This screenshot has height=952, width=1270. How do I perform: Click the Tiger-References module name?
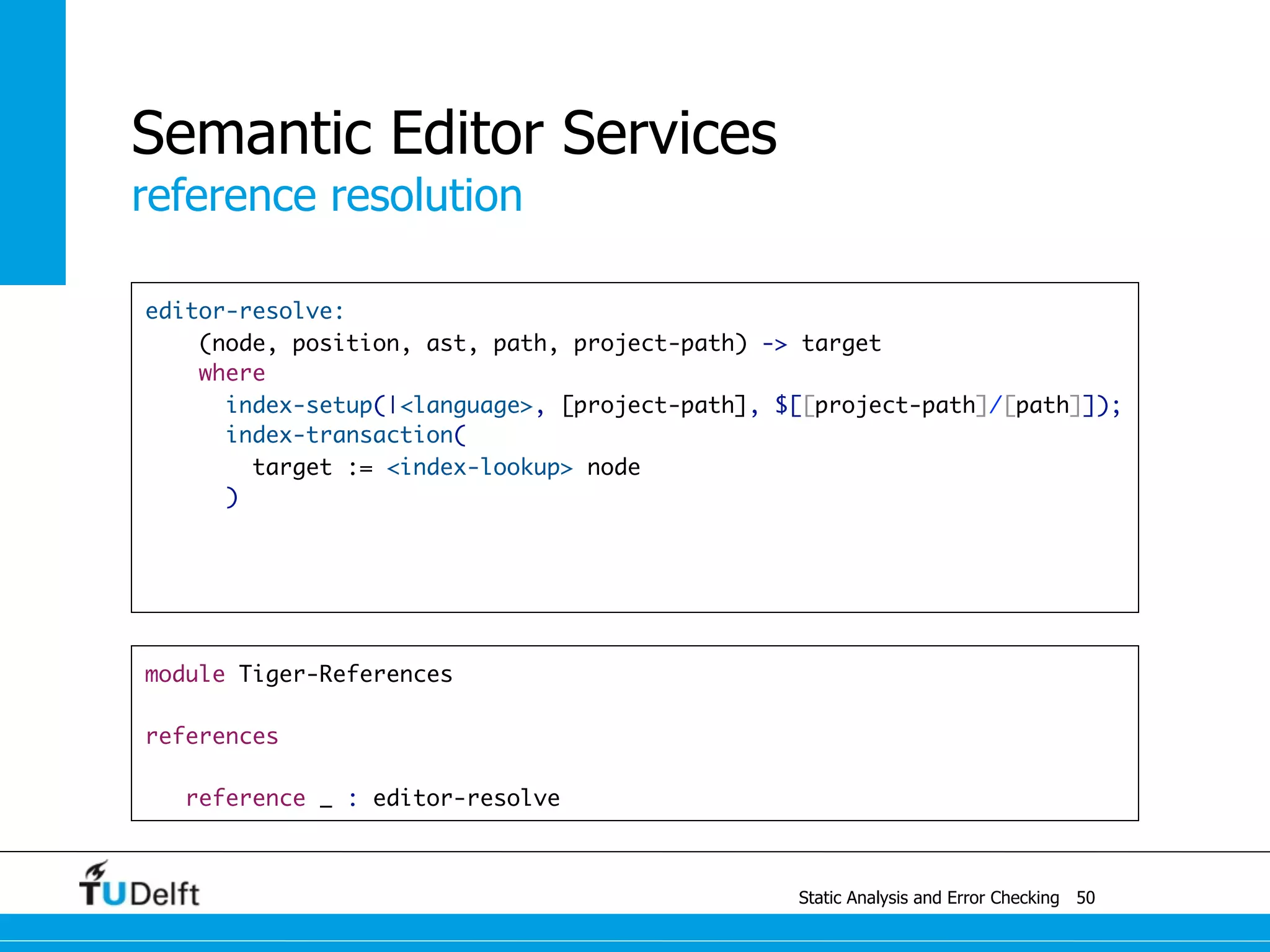pos(345,674)
